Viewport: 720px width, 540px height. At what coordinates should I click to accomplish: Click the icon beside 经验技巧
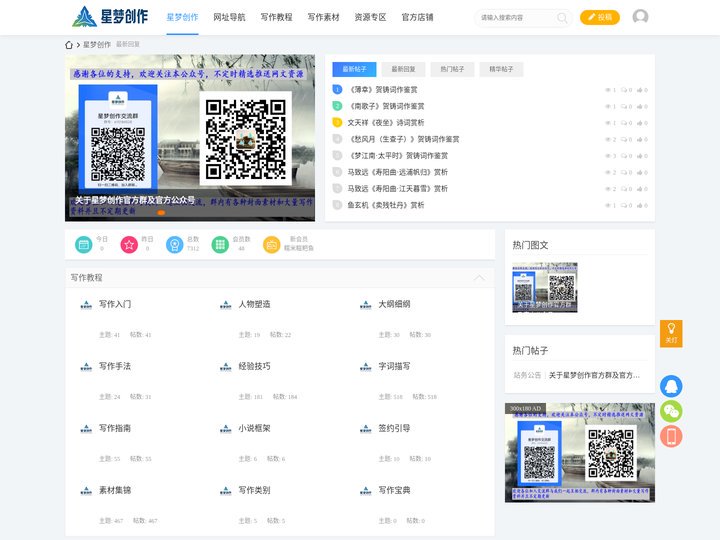click(x=225, y=366)
